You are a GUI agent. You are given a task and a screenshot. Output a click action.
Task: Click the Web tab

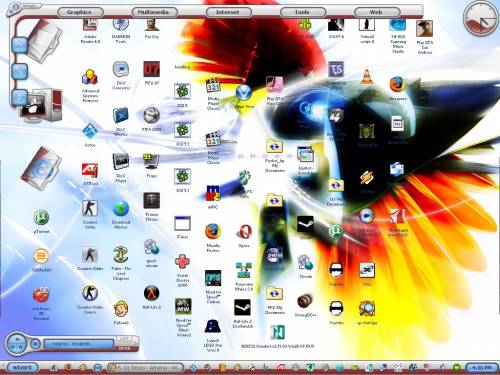(376, 12)
